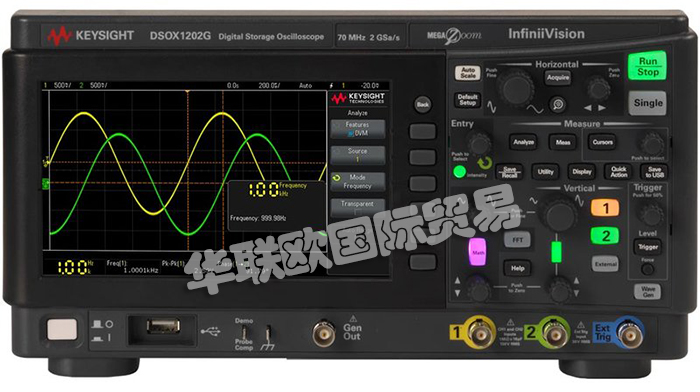Viewport: 700px width, 392px height.
Task: Open the Features DVM softkey item
Action: [x=358, y=129]
